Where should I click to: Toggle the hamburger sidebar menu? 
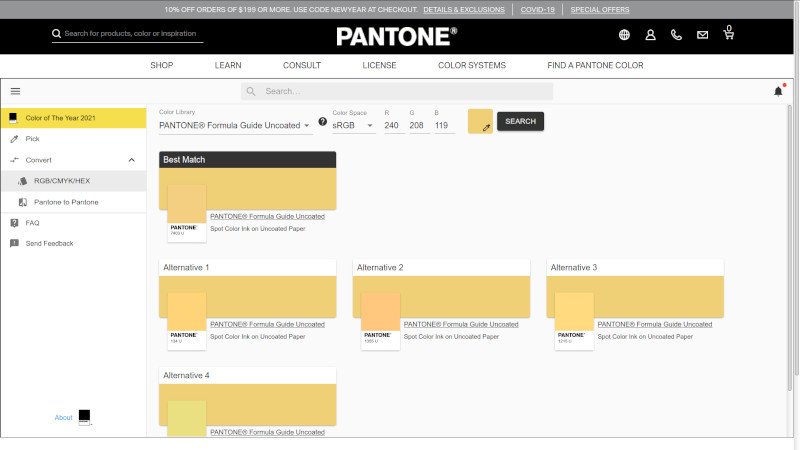click(x=15, y=91)
